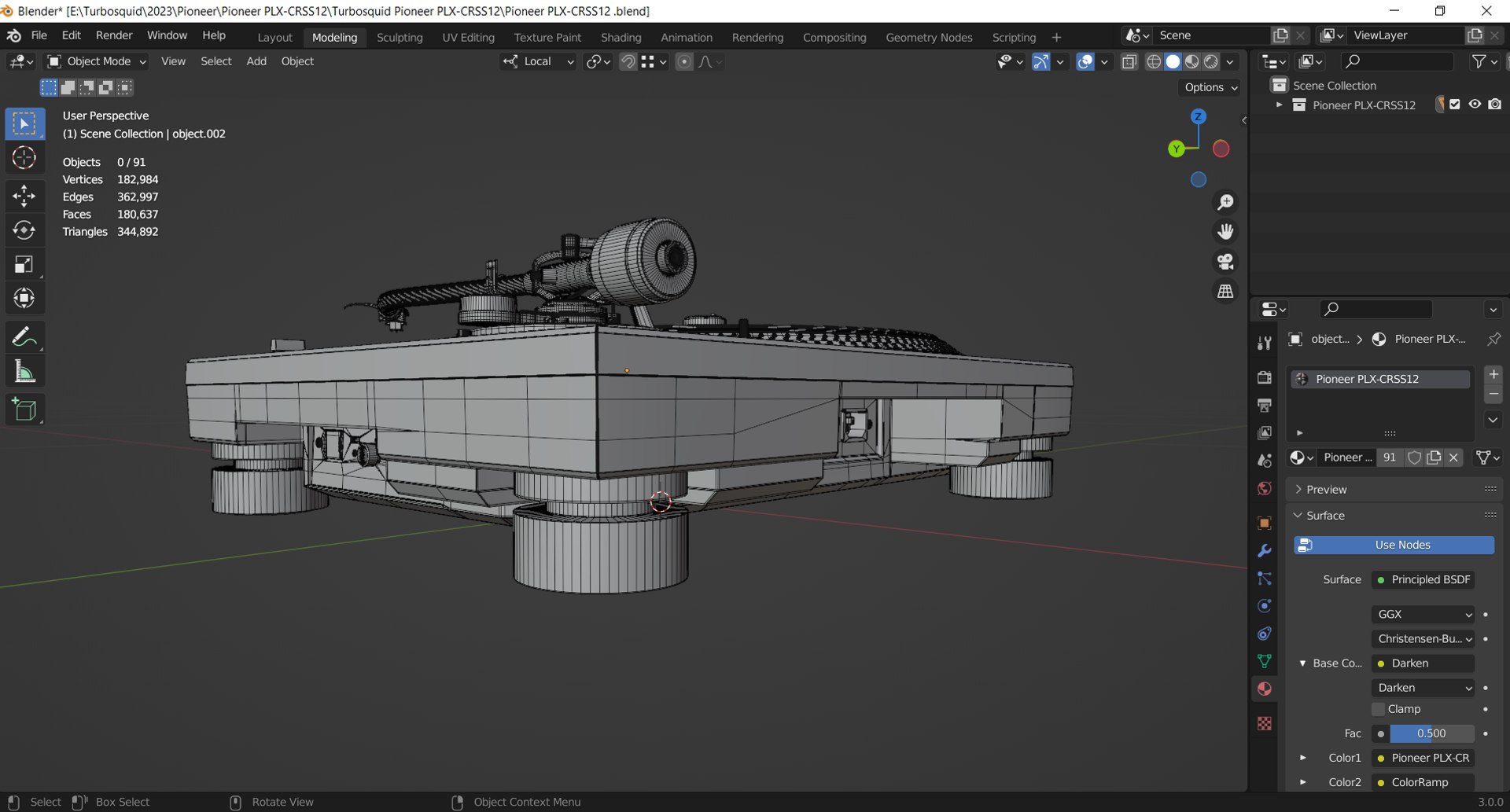The height and width of the screenshot is (812, 1510).
Task: Switch viewport to rendered shading
Action: [x=1211, y=61]
